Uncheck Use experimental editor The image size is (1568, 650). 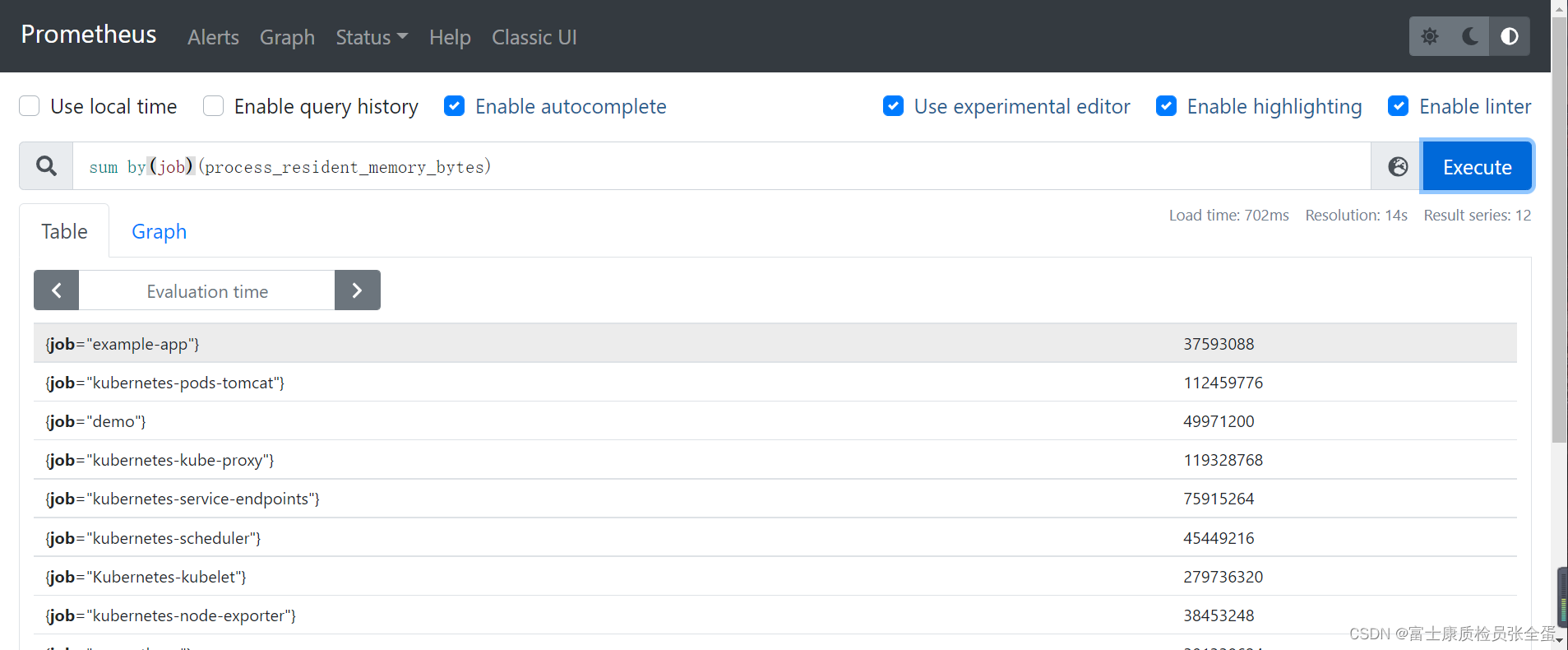click(893, 106)
